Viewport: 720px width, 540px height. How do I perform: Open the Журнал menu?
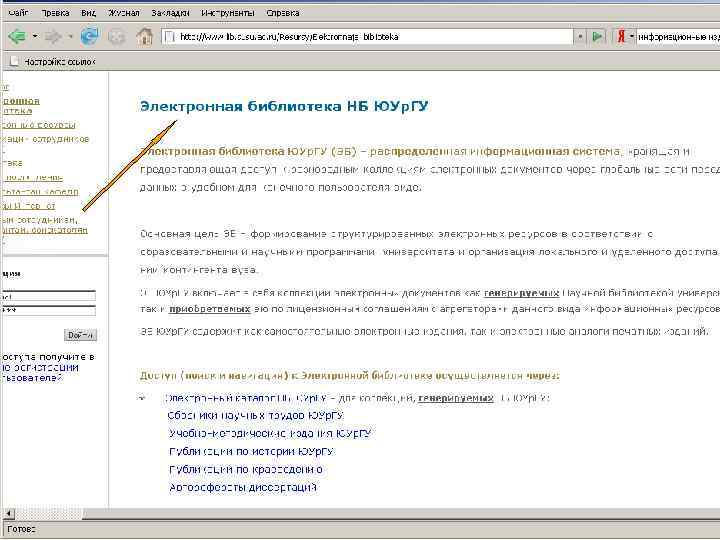click(124, 13)
